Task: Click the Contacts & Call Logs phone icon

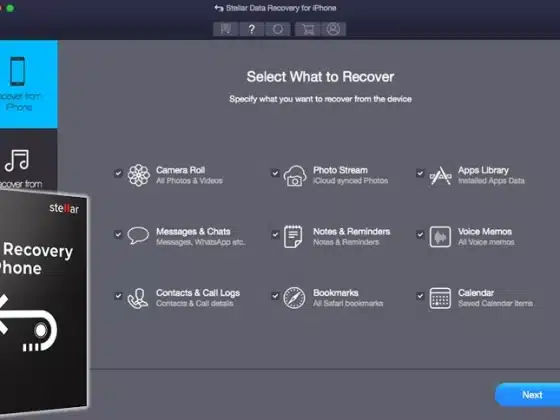Action: 138,299
